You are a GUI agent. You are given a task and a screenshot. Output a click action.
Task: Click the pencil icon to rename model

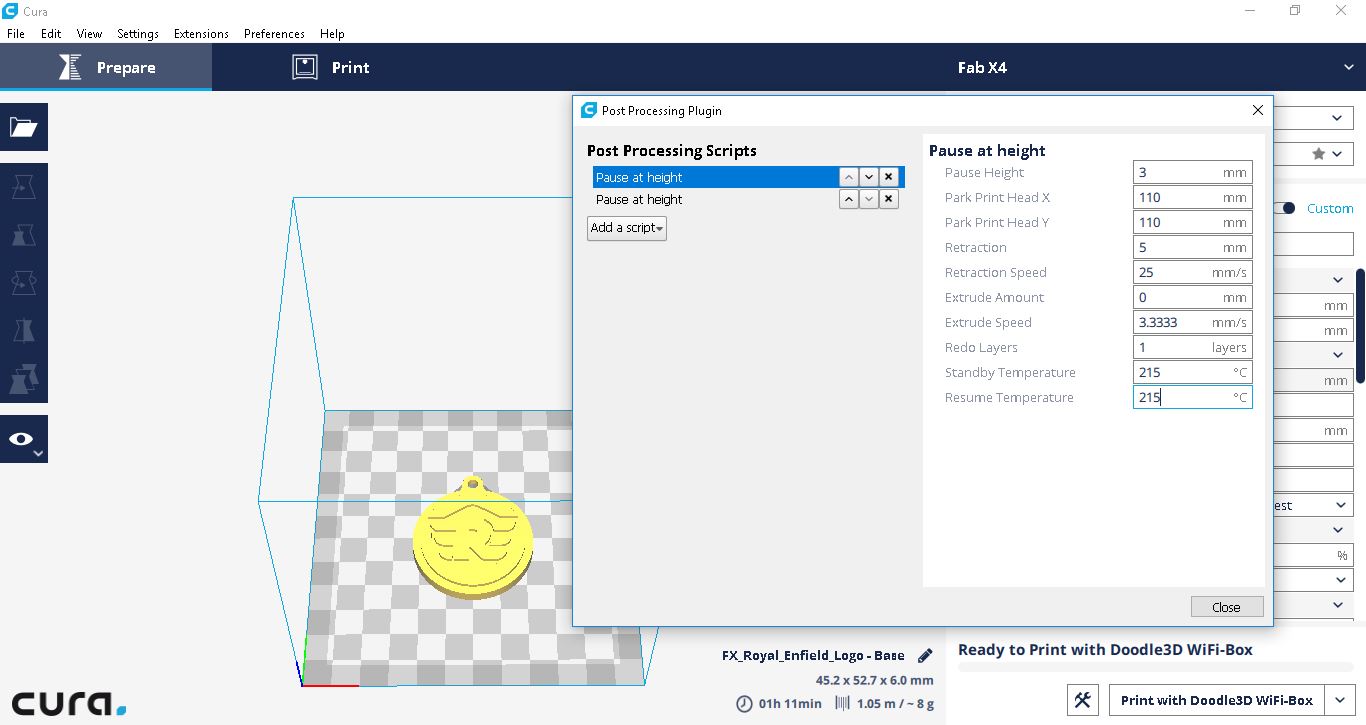925,656
